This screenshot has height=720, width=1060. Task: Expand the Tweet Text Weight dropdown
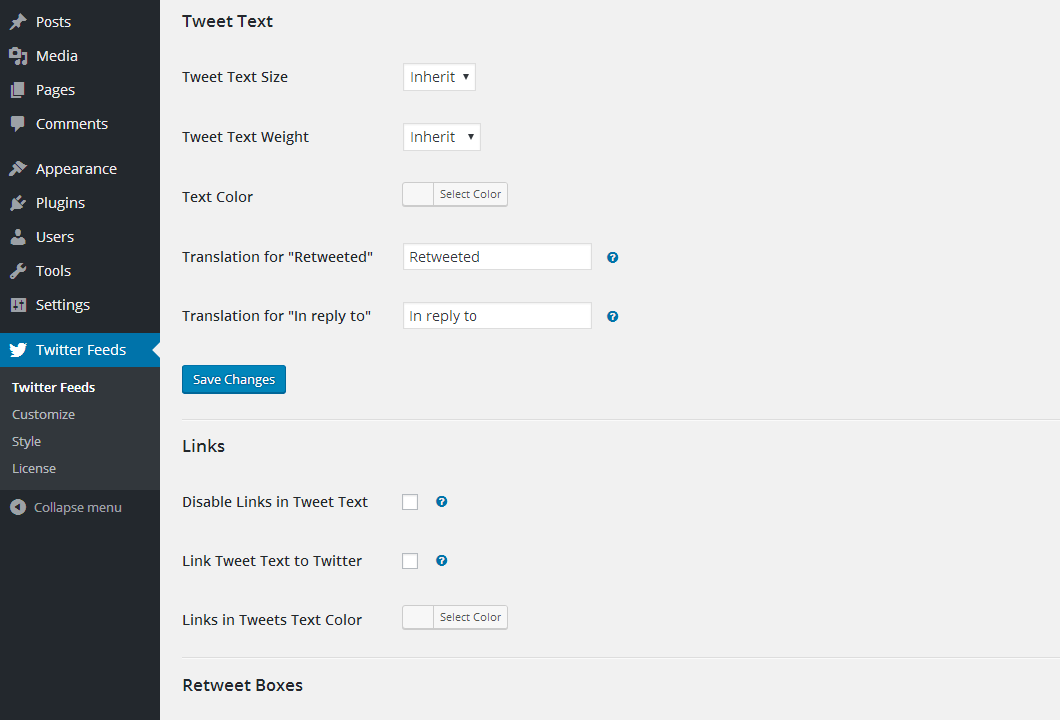[x=441, y=137]
